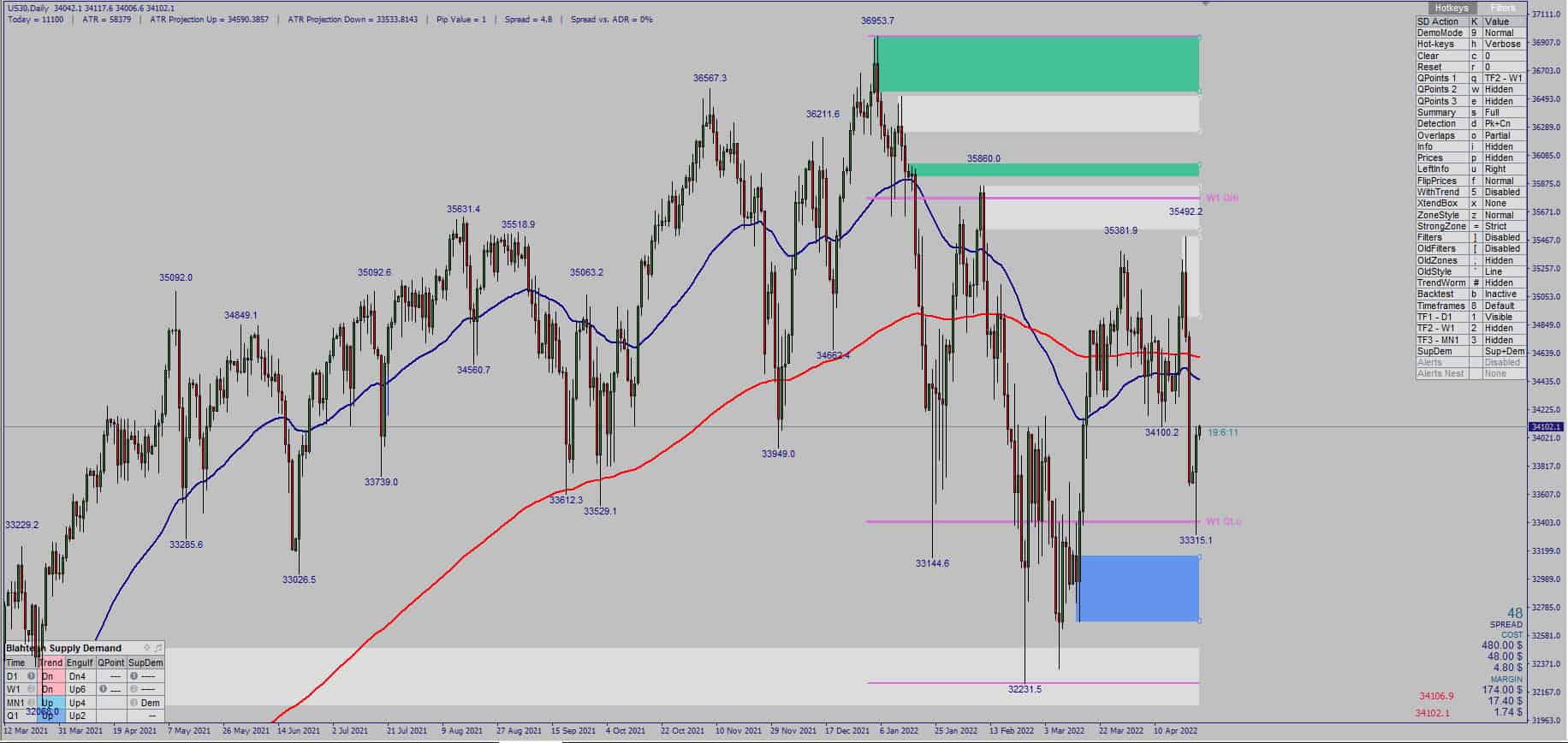Viewport: 1568px width, 743px height.
Task: Click the W1 QLo line label
Action: point(1223,521)
